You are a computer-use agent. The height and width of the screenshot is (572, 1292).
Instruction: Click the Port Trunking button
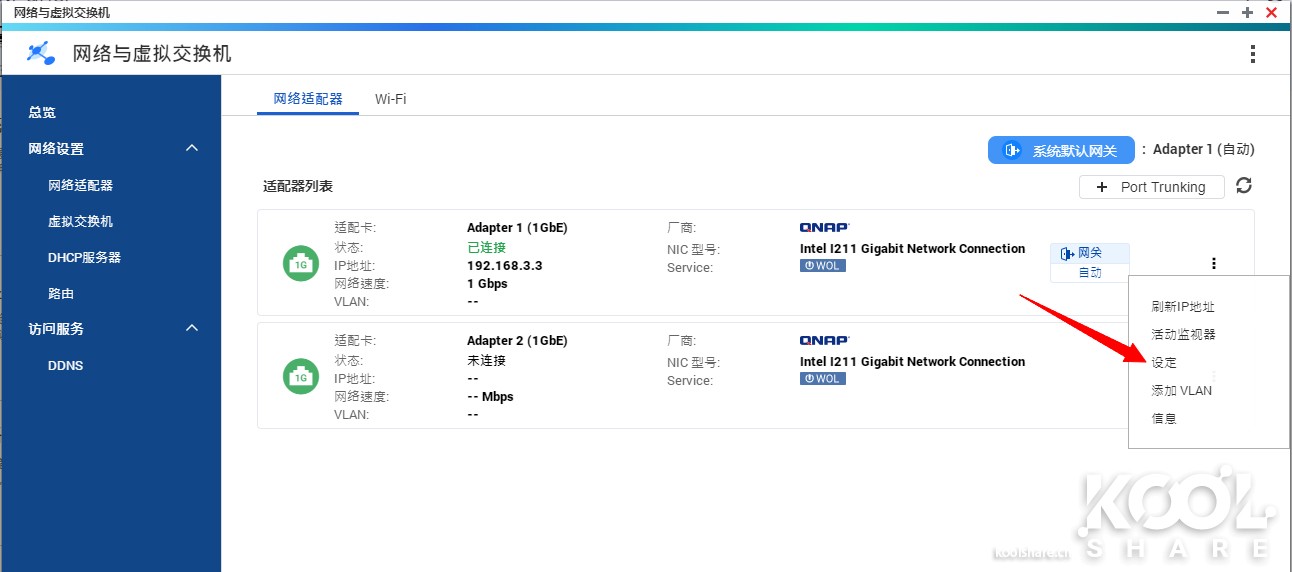tap(1152, 187)
